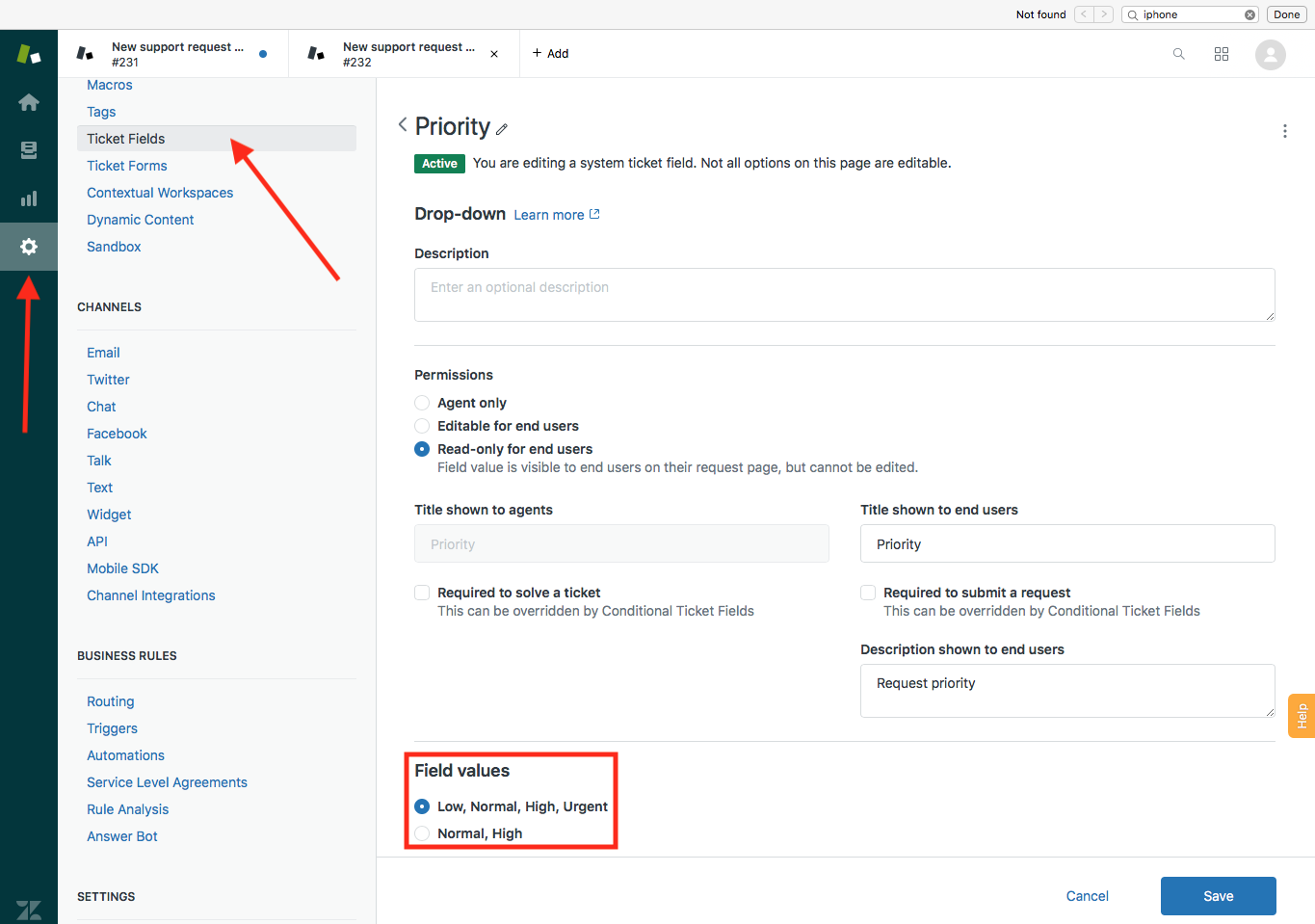Click the Save button
Image resolution: width=1315 pixels, height=924 pixels.
(1218, 896)
